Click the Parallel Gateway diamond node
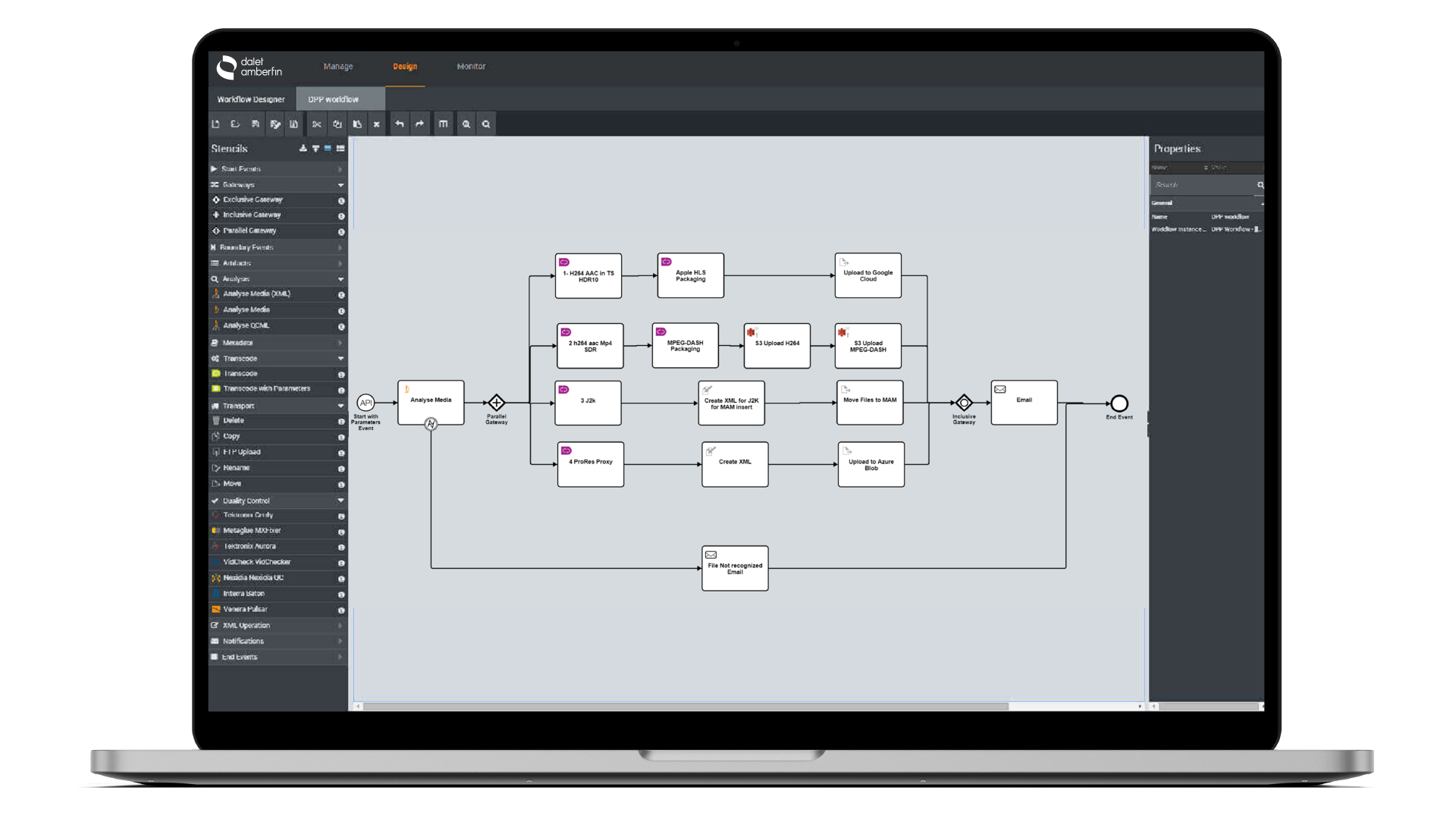1456x819 pixels. 496,403
